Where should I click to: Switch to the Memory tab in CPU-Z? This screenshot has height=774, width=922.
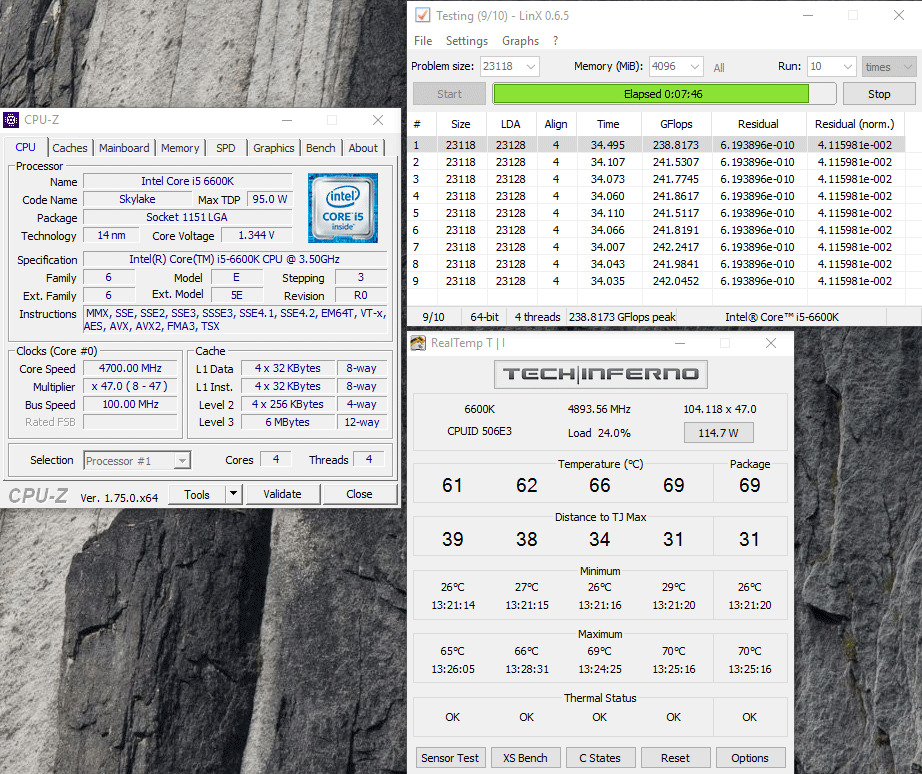pyautogui.click(x=180, y=148)
